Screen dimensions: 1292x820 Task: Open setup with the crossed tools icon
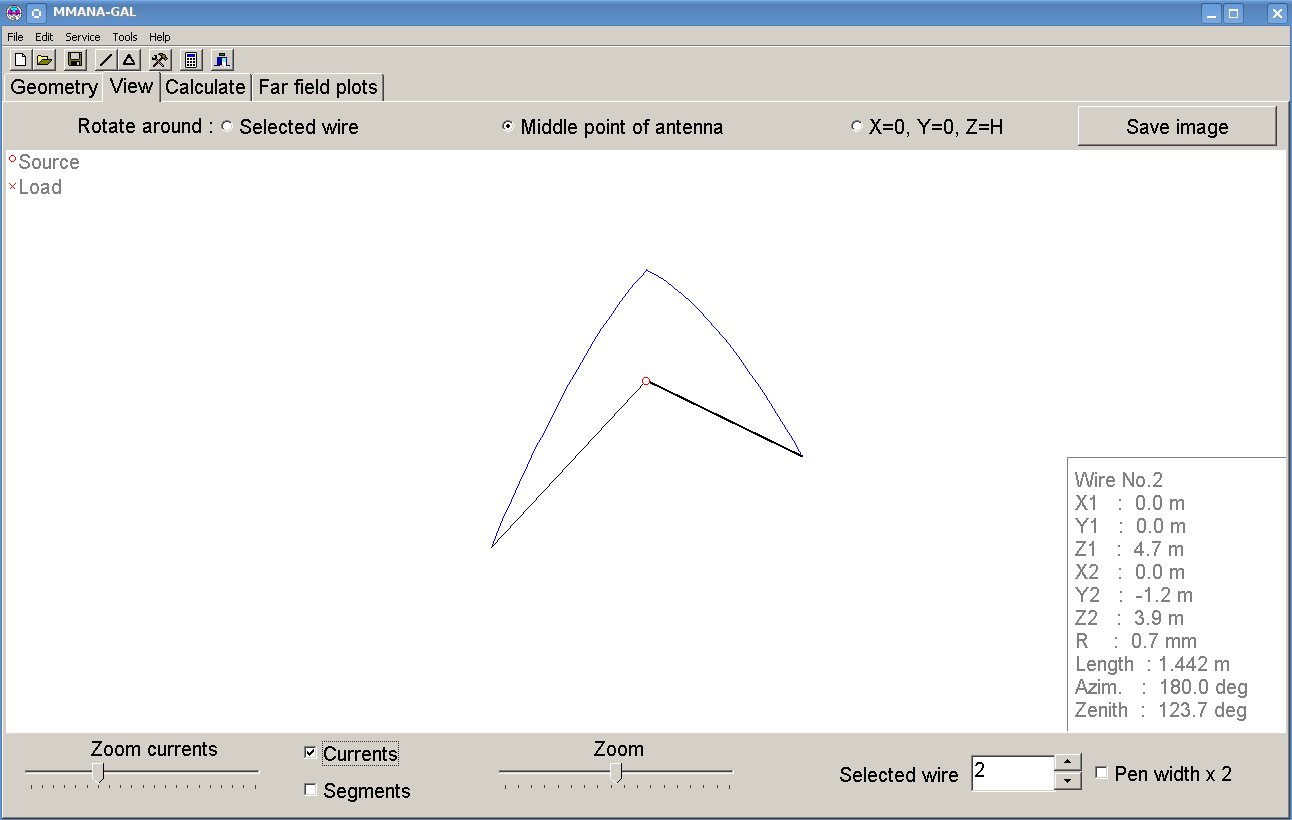159,60
